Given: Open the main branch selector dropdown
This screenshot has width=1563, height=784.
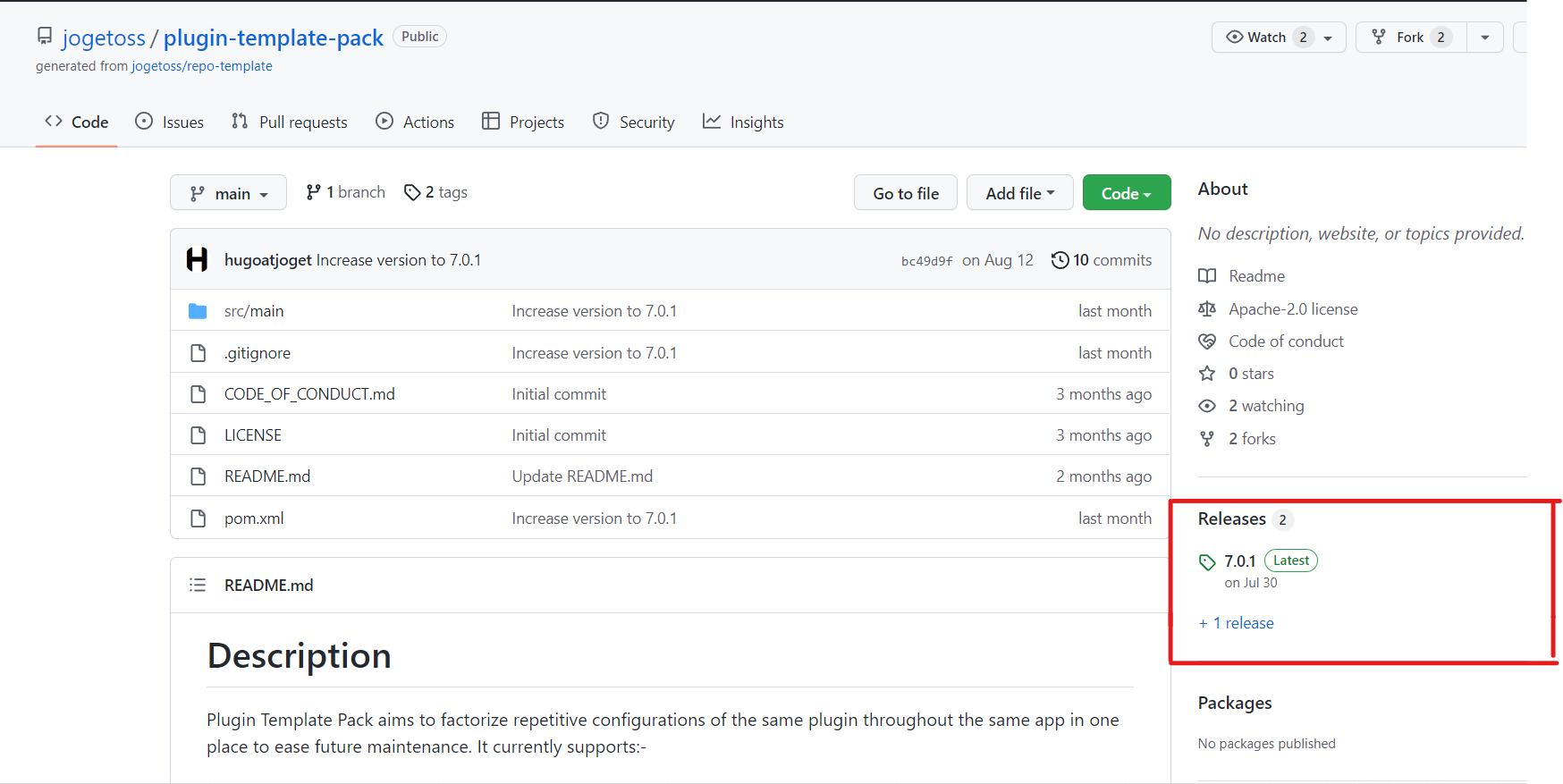Looking at the screenshot, I should pos(228,193).
